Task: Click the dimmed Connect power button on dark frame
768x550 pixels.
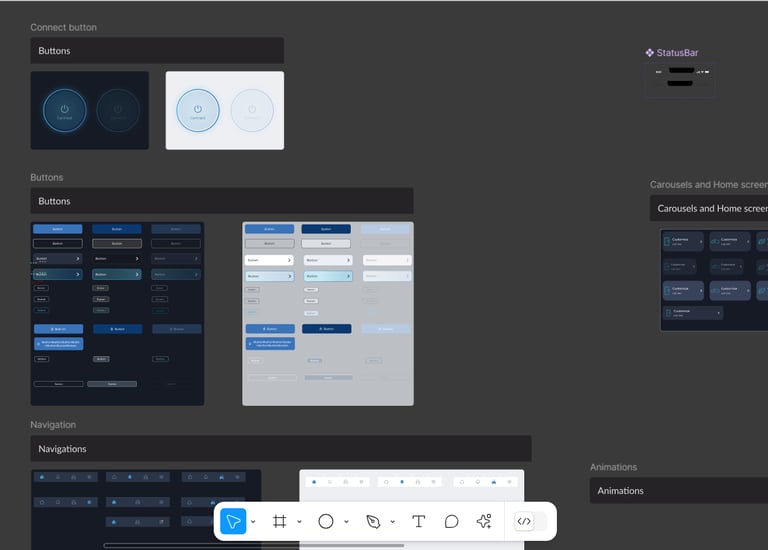Action: 118,111
